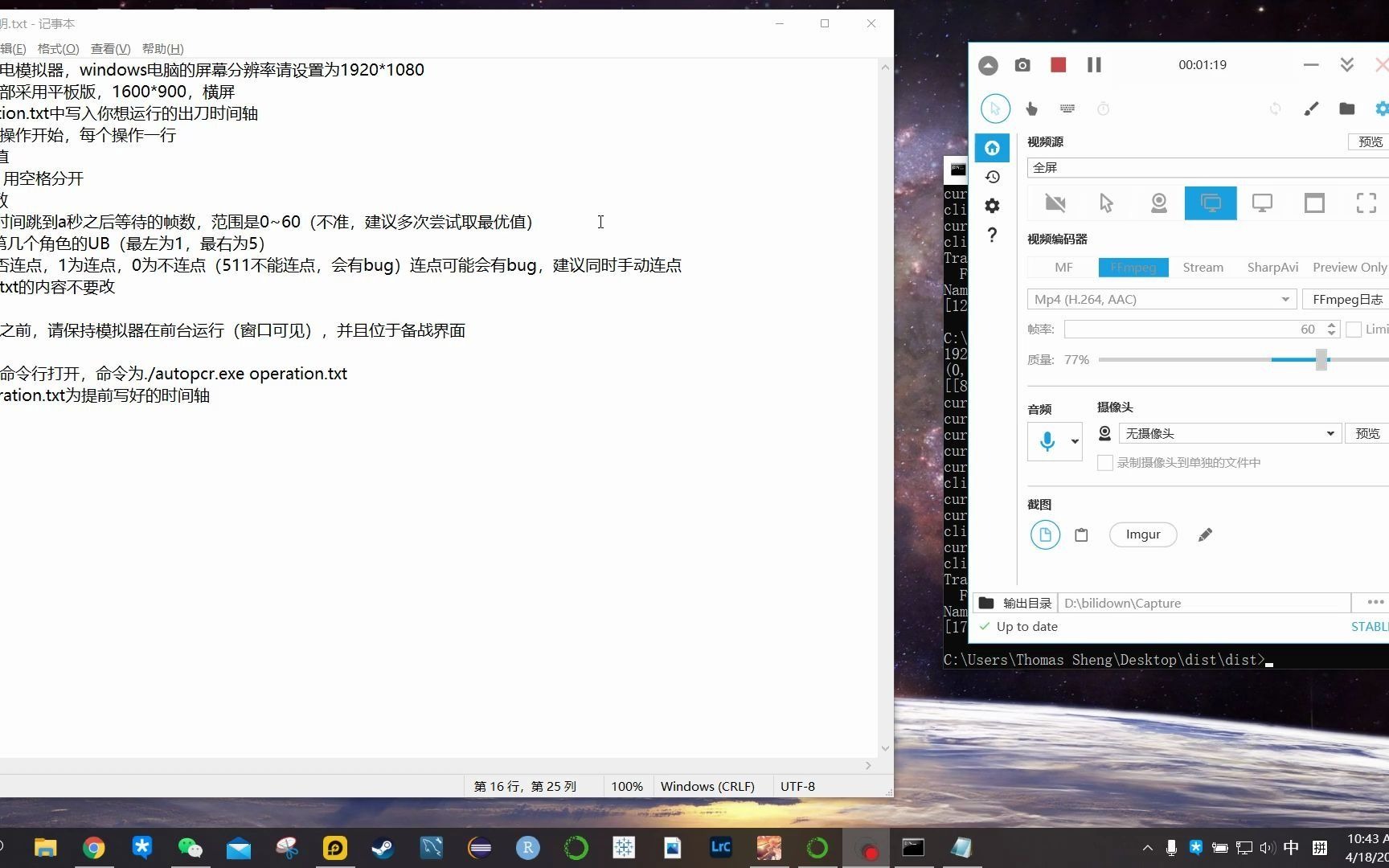Pause the current recording
This screenshot has width=1389, height=868.
tap(1094, 65)
